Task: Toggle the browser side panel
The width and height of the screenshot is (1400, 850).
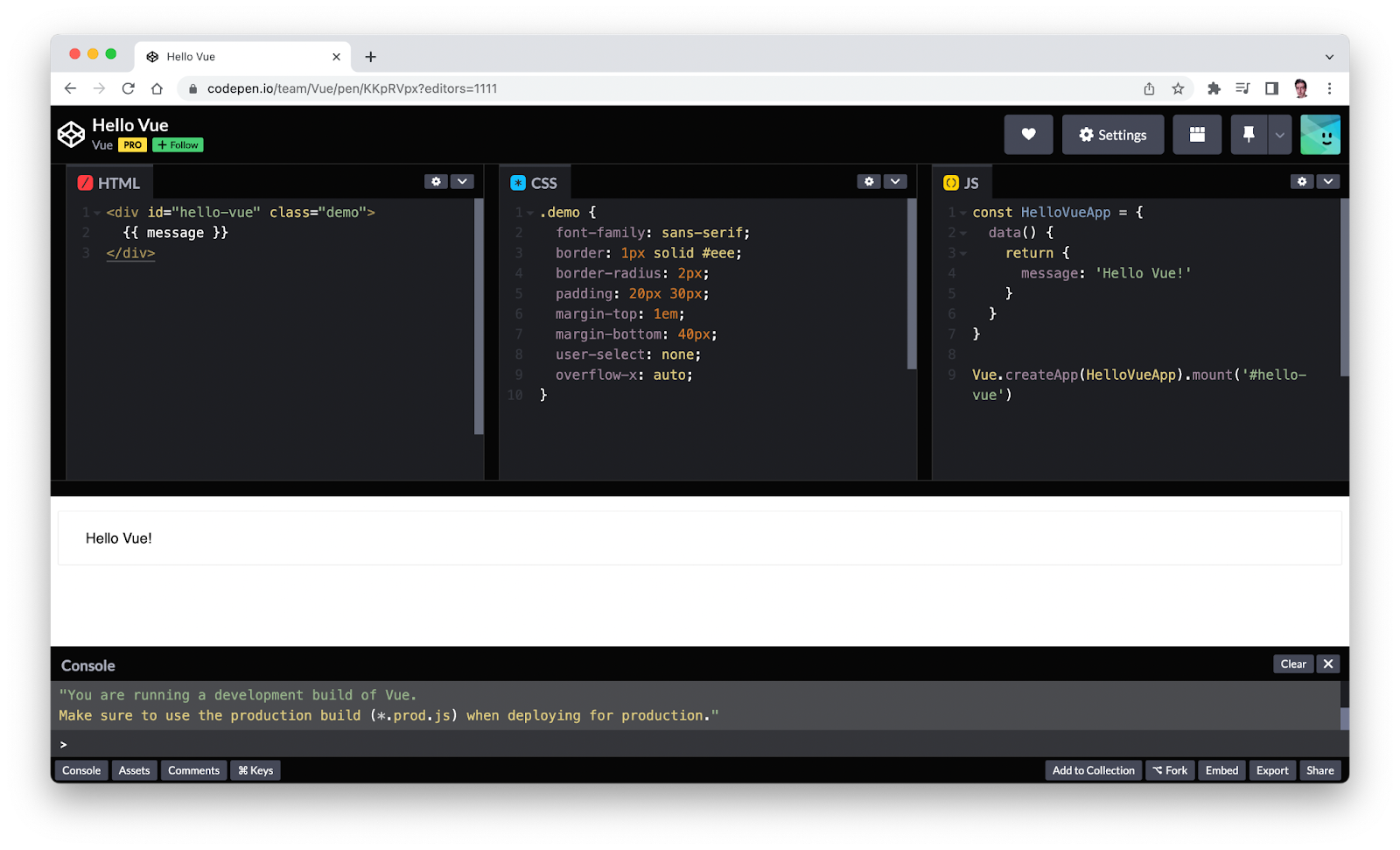Action: click(x=1271, y=88)
